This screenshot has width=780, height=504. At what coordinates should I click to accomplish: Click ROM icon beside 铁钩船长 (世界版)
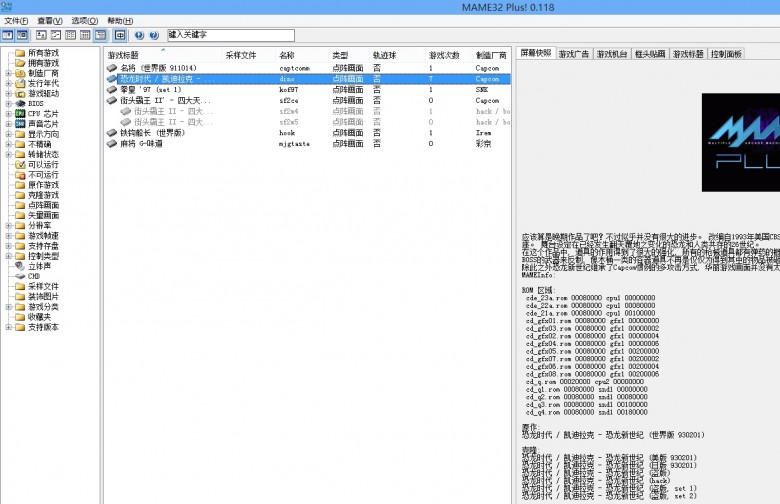point(112,133)
